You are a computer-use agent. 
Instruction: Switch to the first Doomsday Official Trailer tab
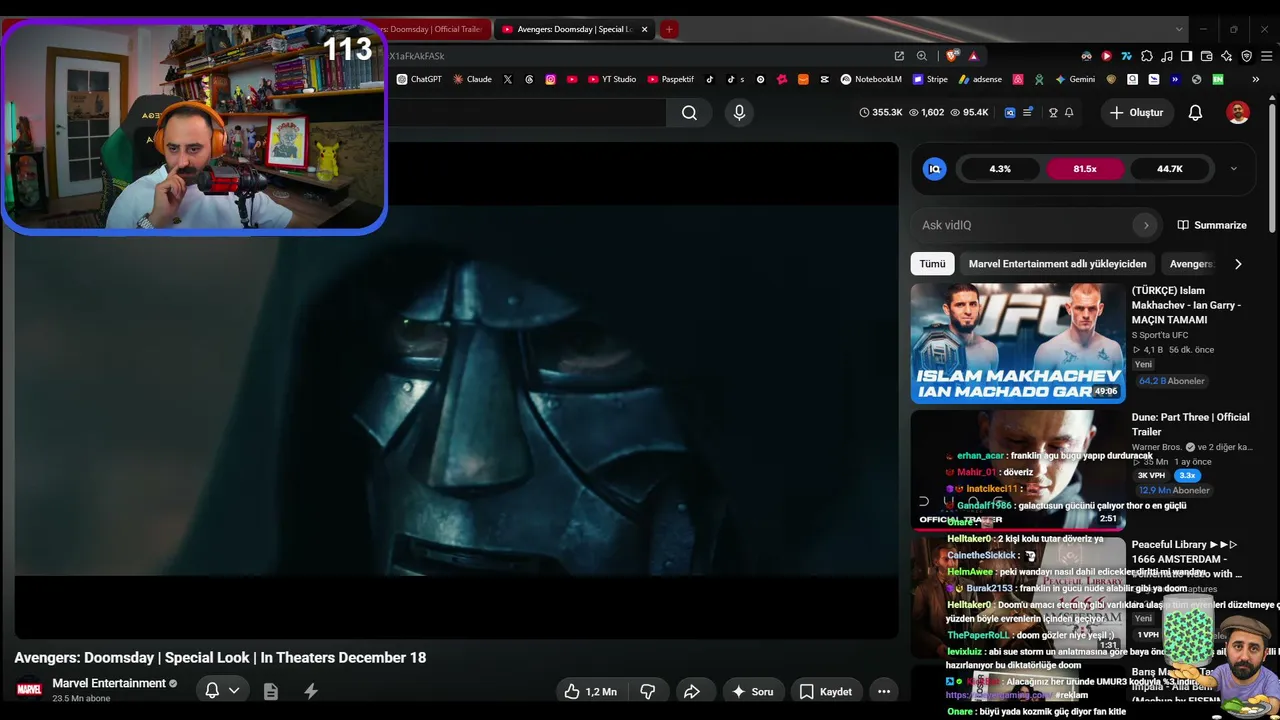point(438,29)
